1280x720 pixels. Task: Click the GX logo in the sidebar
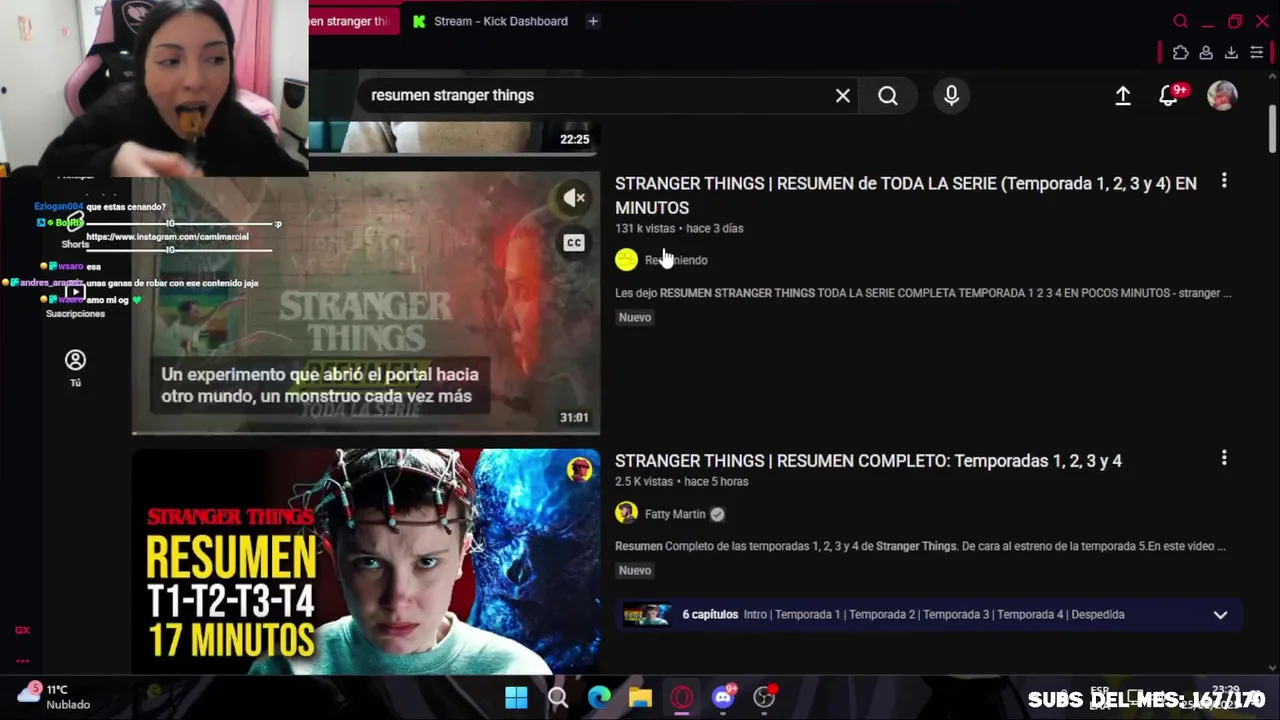click(22, 630)
